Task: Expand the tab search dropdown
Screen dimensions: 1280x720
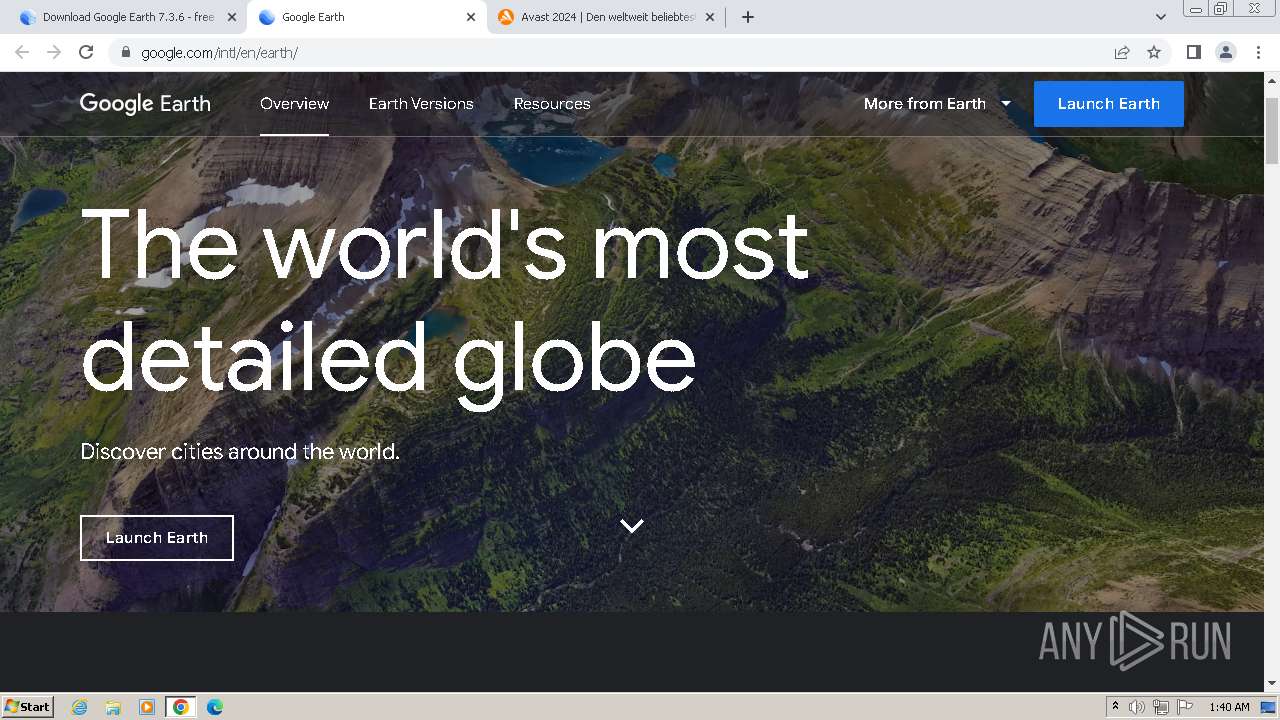Action: [1160, 17]
